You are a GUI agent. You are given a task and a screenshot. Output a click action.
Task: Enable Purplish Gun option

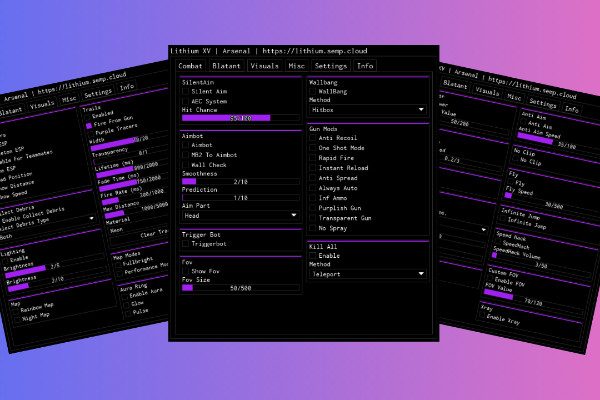[x=313, y=208]
